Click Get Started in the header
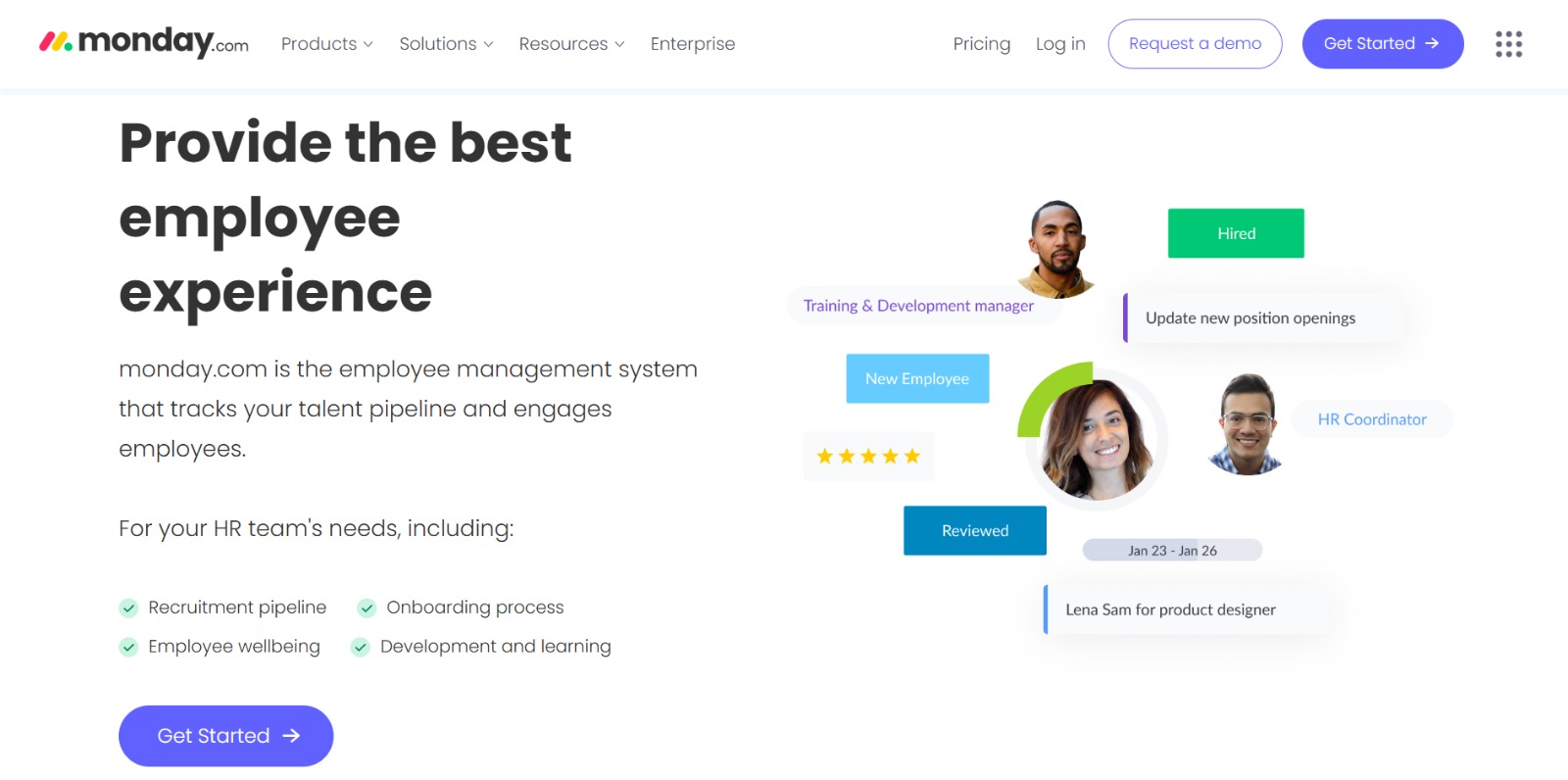 coord(1382,44)
